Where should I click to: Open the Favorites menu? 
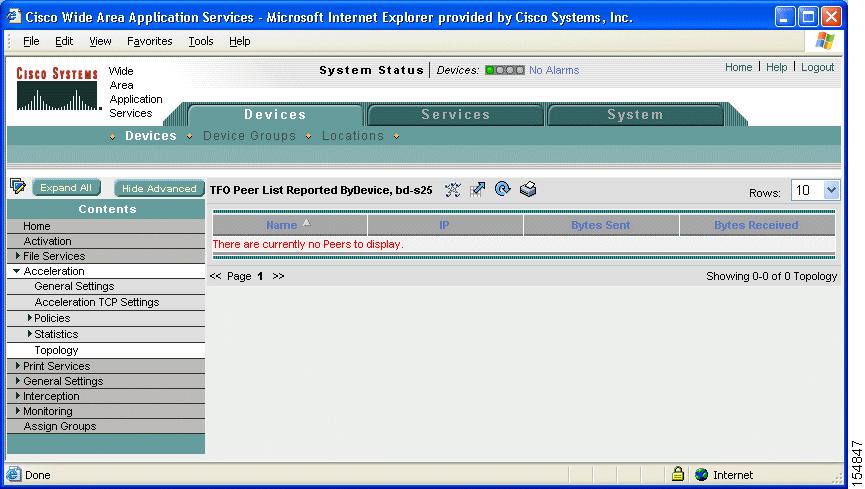click(149, 41)
